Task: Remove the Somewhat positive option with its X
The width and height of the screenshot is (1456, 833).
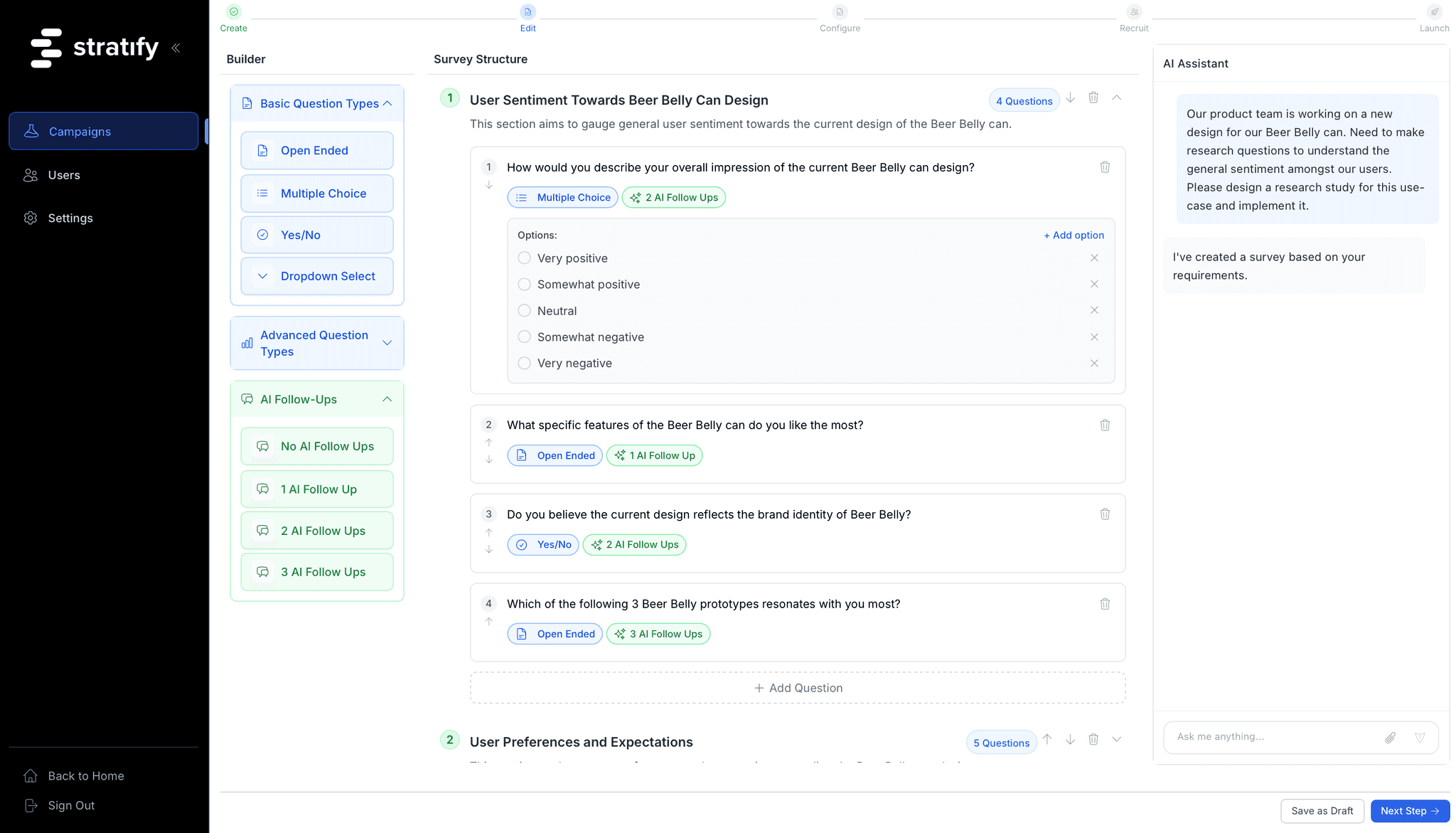Action: tap(1094, 284)
